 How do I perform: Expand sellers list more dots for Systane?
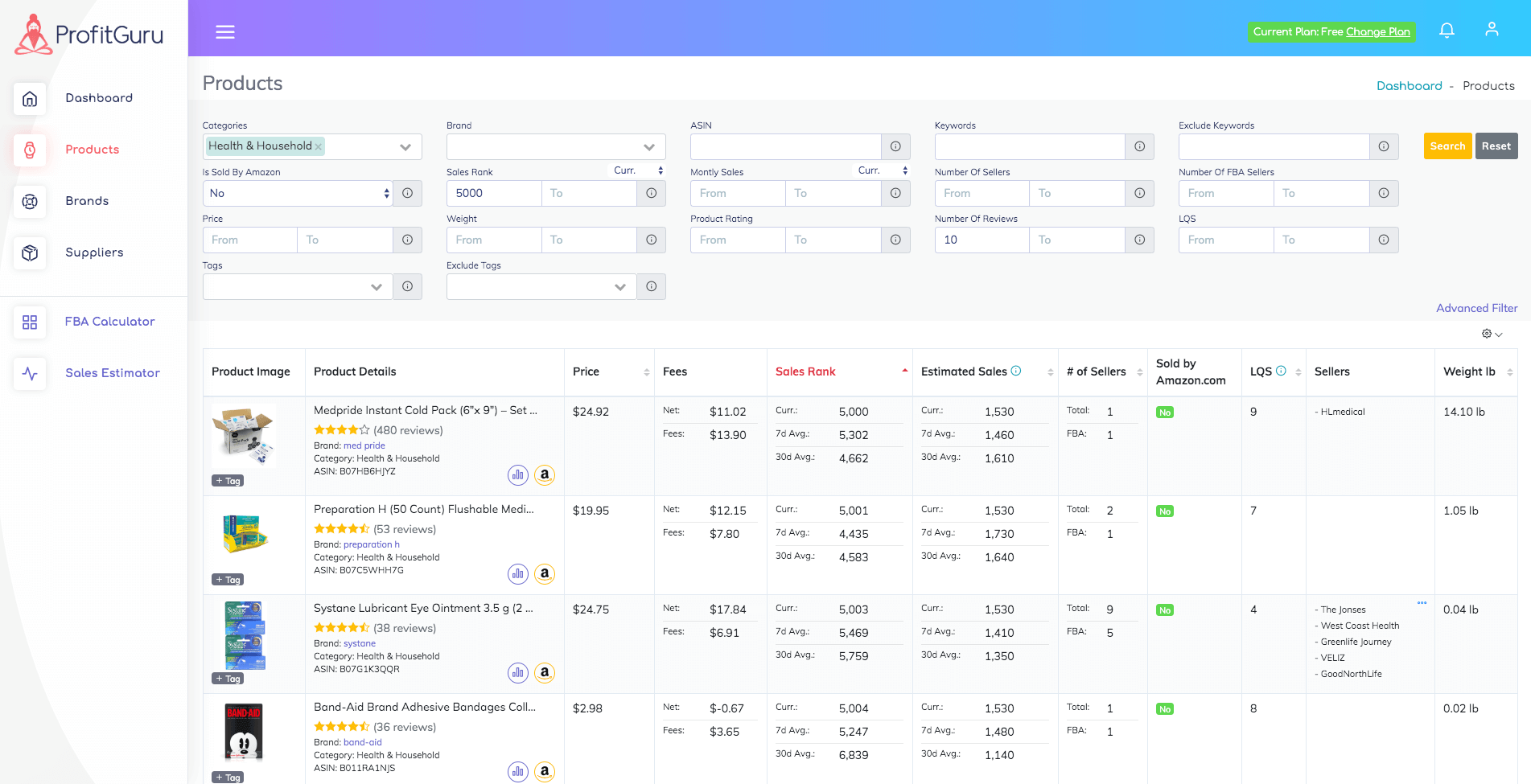point(1422,602)
